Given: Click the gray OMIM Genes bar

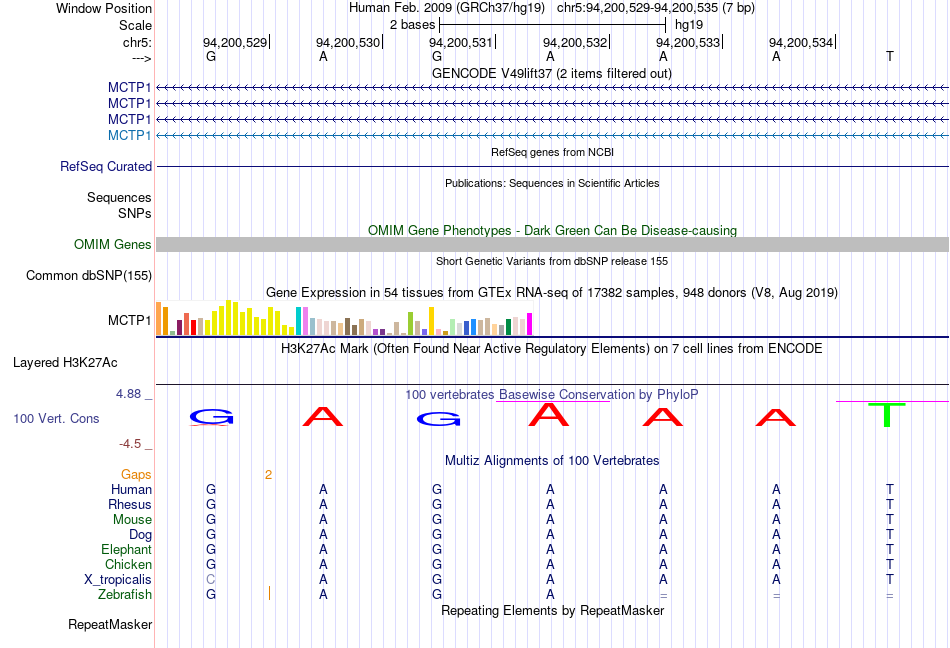Looking at the screenshot, I should point(552,244).
